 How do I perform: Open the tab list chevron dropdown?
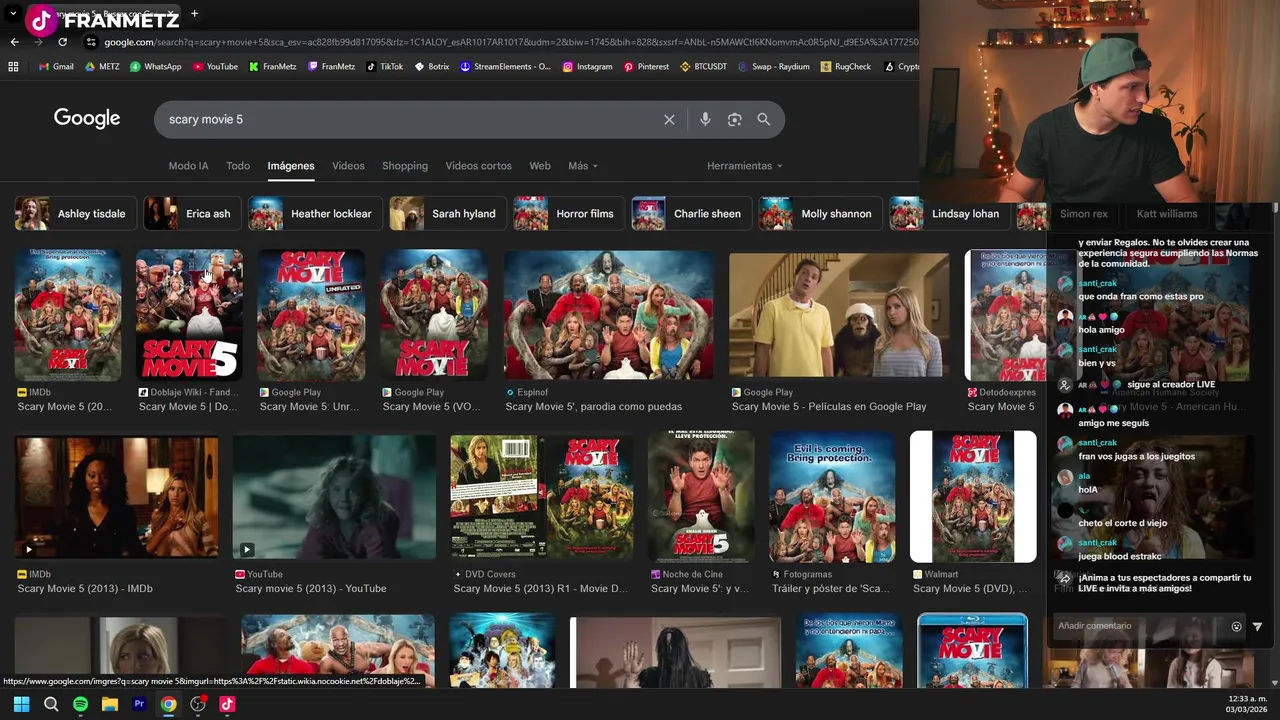pos(13,14)
